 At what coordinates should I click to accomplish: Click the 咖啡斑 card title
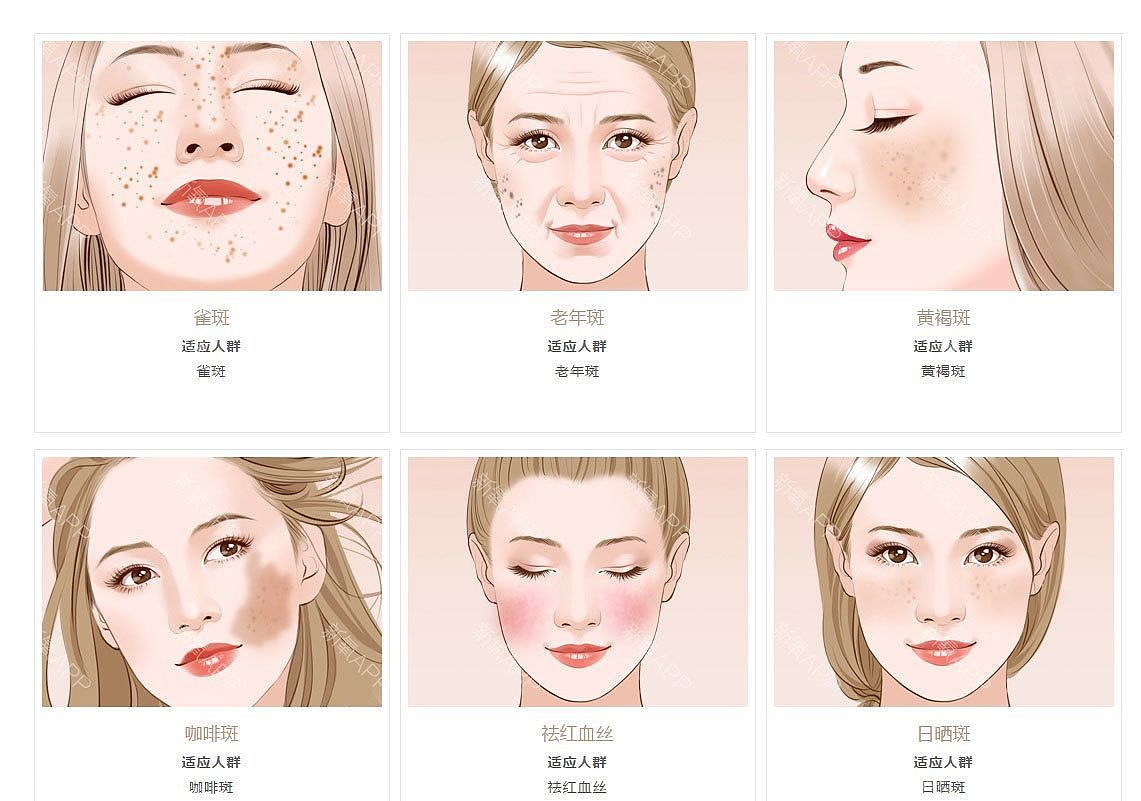tap(212, 733)
